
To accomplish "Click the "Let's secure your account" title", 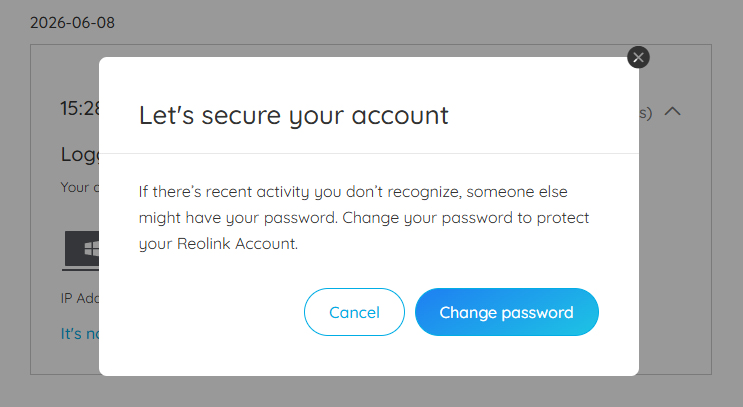I will [293, 116].
